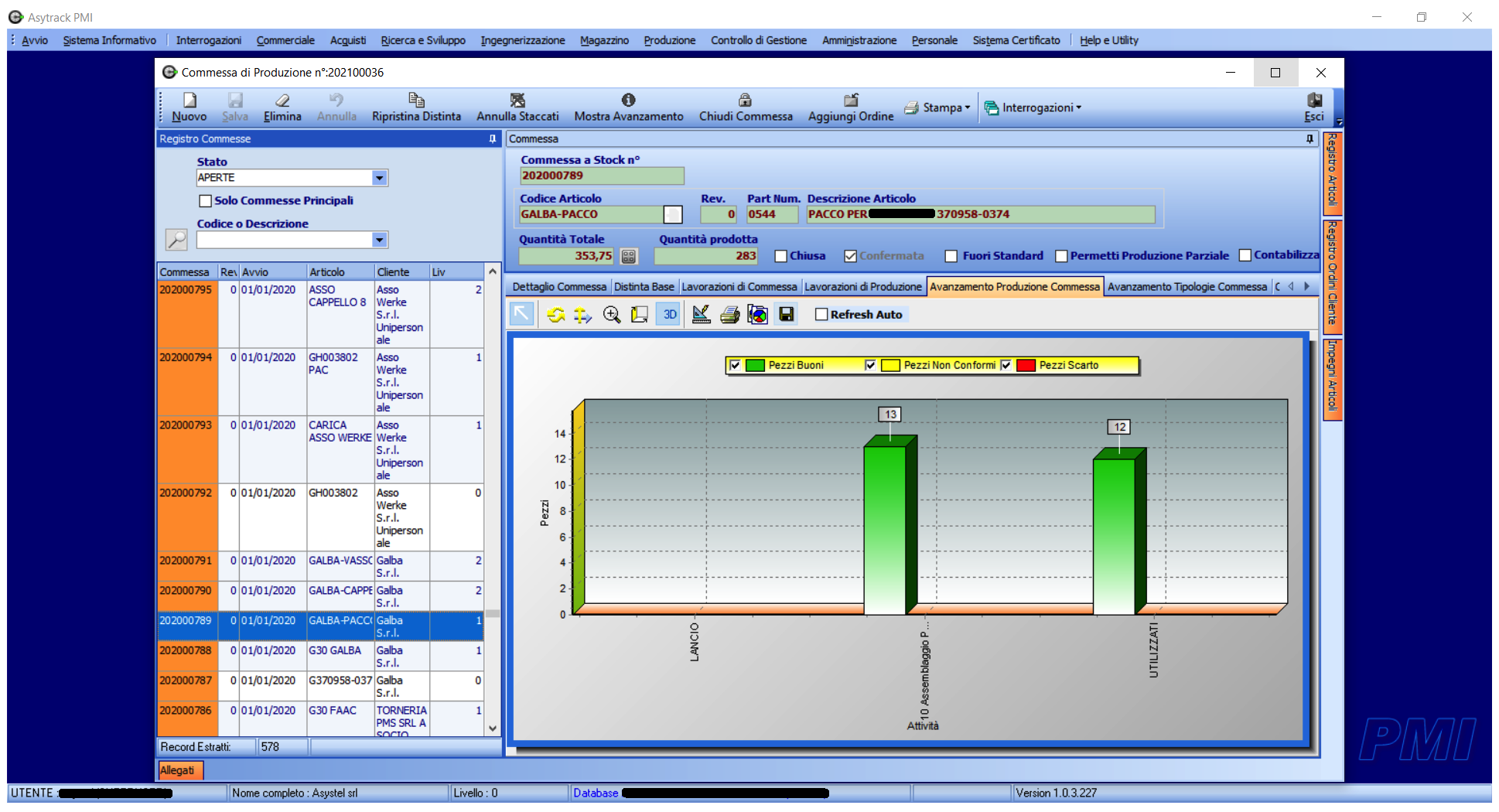Click the Allegati button
Screen dimensions: 1499x812
[180, 770]
